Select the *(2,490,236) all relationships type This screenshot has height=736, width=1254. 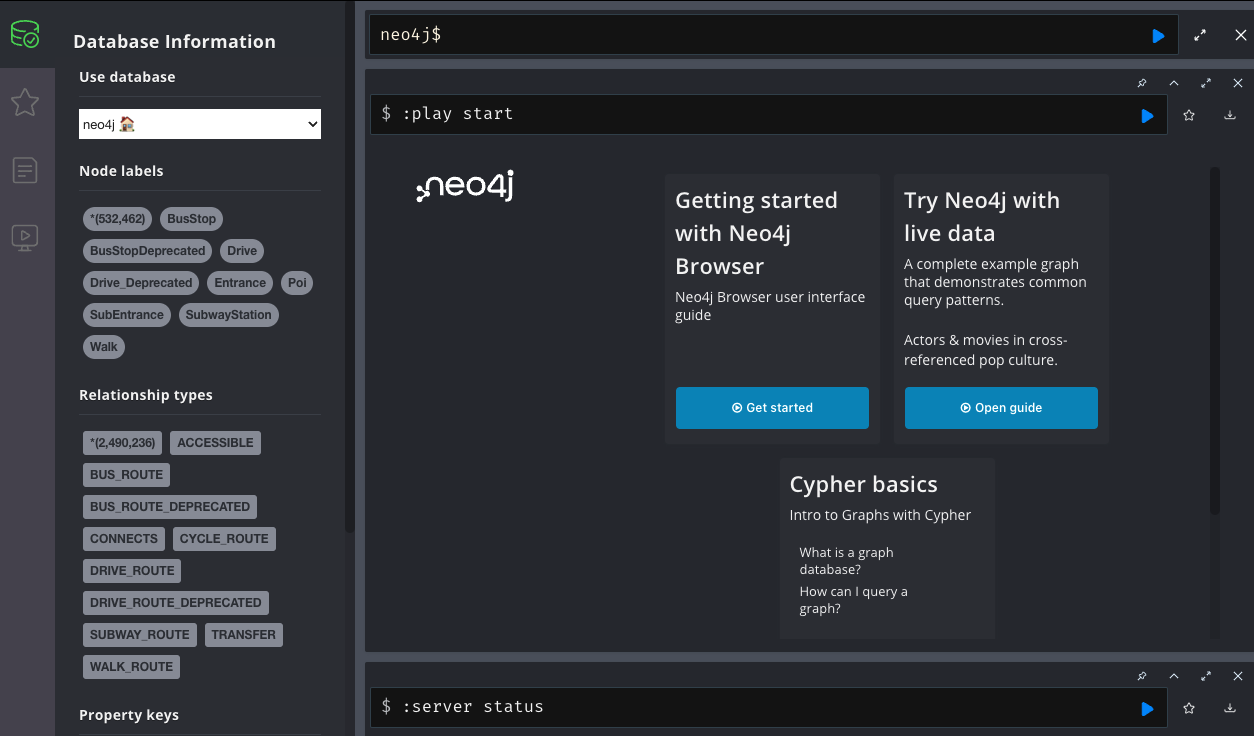click(122, 443)
